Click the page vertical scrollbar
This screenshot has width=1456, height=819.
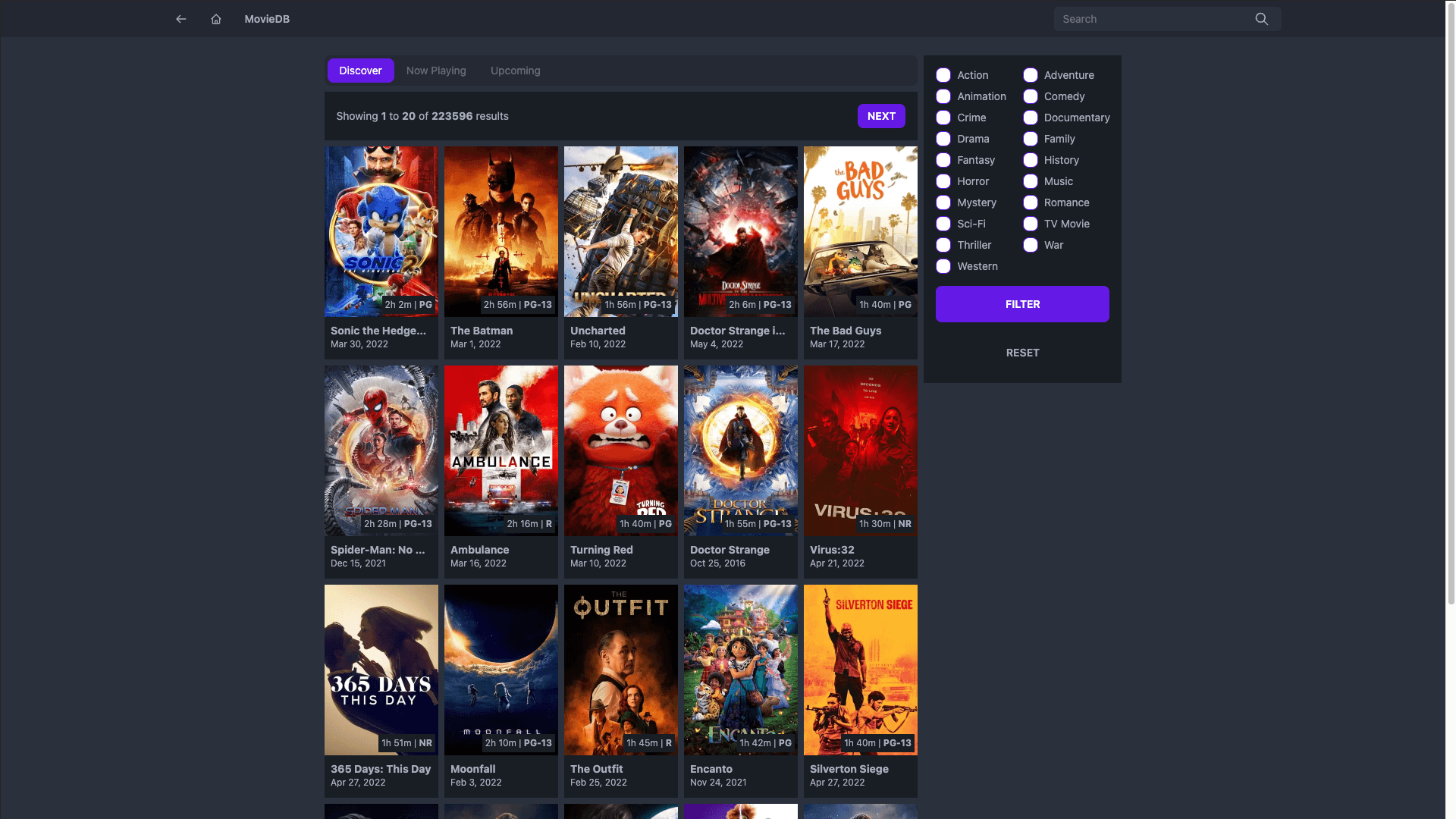click(x=1451, y=303)
